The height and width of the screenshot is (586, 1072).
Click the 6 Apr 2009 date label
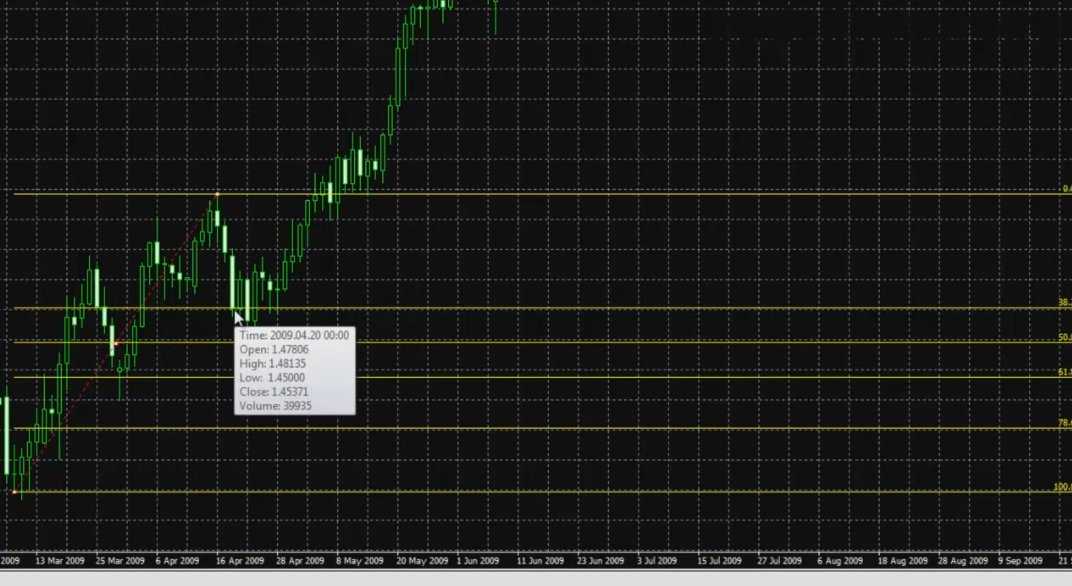click(177, 561)
